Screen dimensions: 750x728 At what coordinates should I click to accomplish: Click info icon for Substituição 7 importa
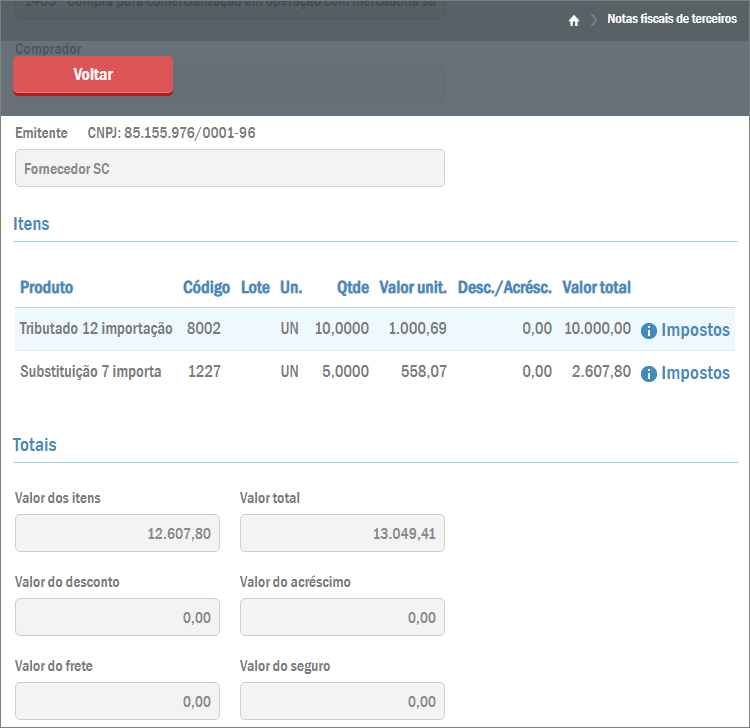648,374
